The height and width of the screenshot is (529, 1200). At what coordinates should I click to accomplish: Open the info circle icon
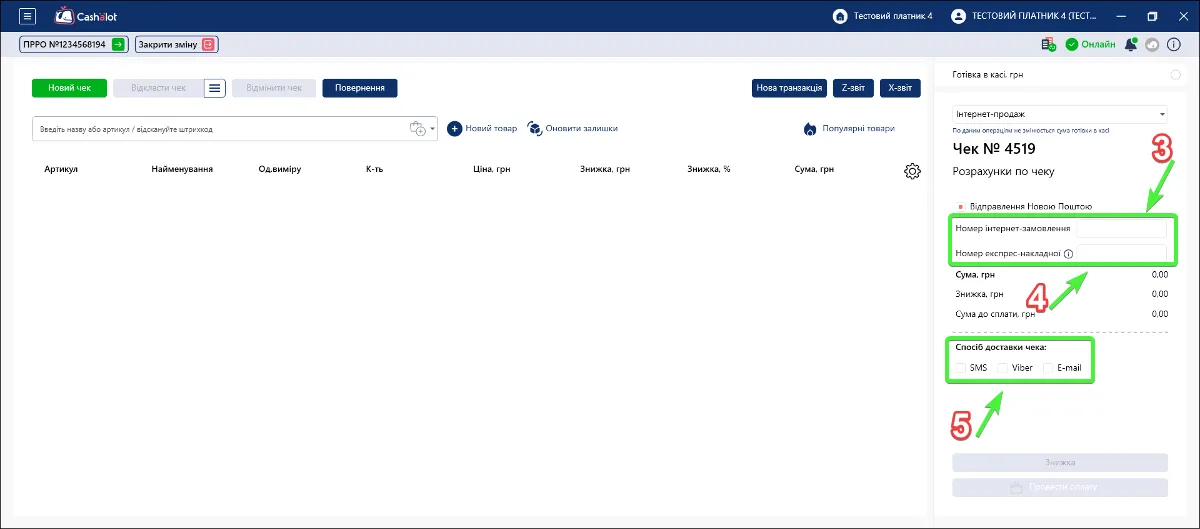1174,44
